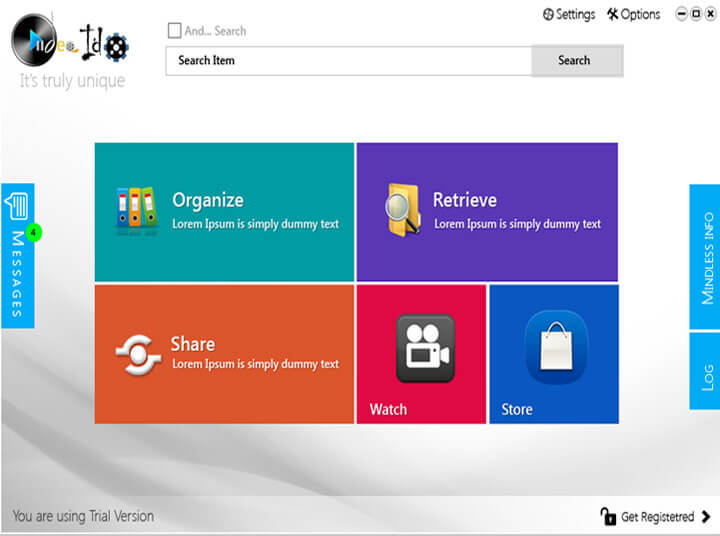720x536 pixels.
Task: Open the Log side tab
Action: coord(704,371)
